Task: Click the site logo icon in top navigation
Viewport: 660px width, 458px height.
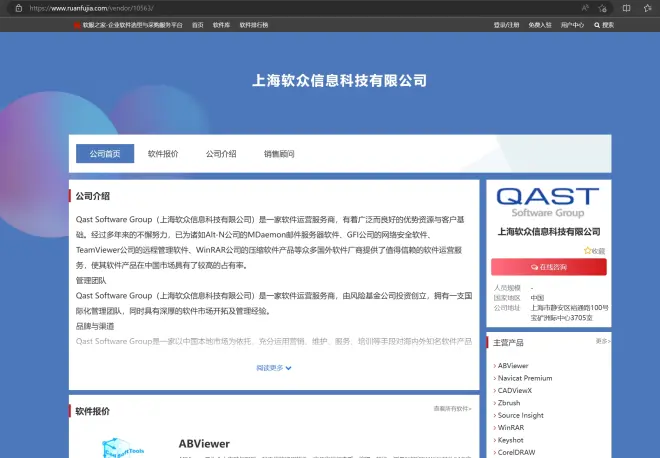Action: pyautogui.click(x=77, y=24)
